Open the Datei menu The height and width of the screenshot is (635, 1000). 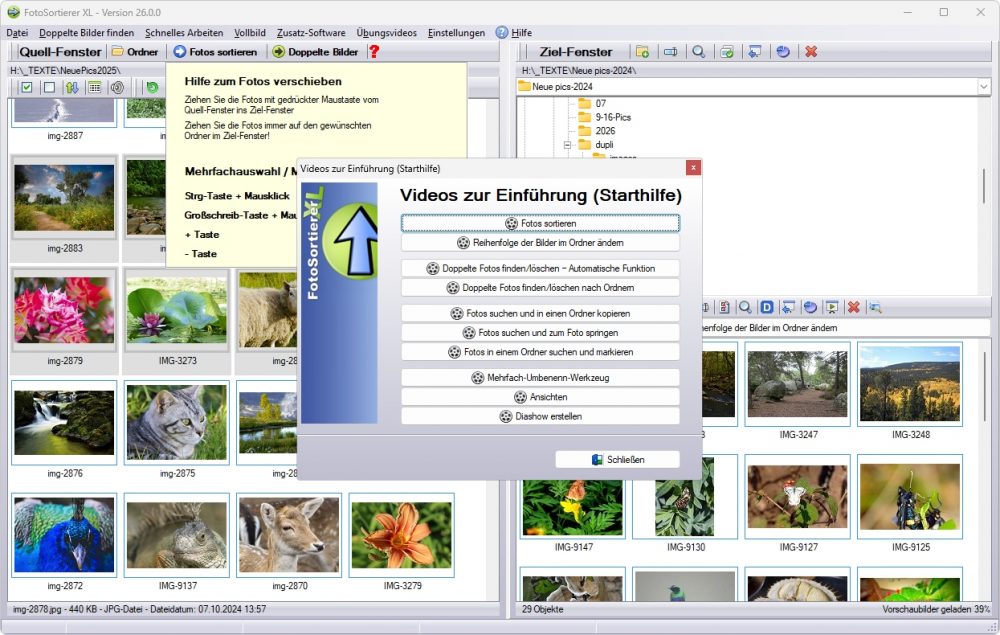[17, 33]
